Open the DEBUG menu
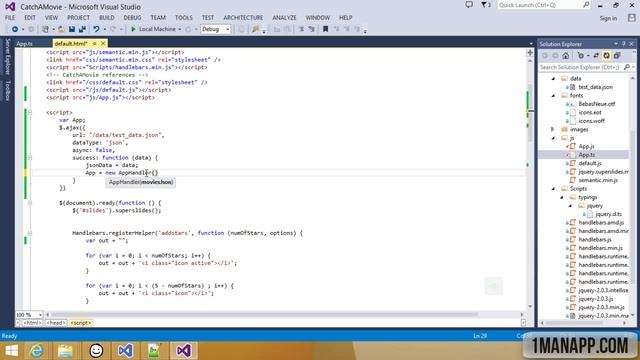The height and width of the screenshot is (360, 640). 132,18
